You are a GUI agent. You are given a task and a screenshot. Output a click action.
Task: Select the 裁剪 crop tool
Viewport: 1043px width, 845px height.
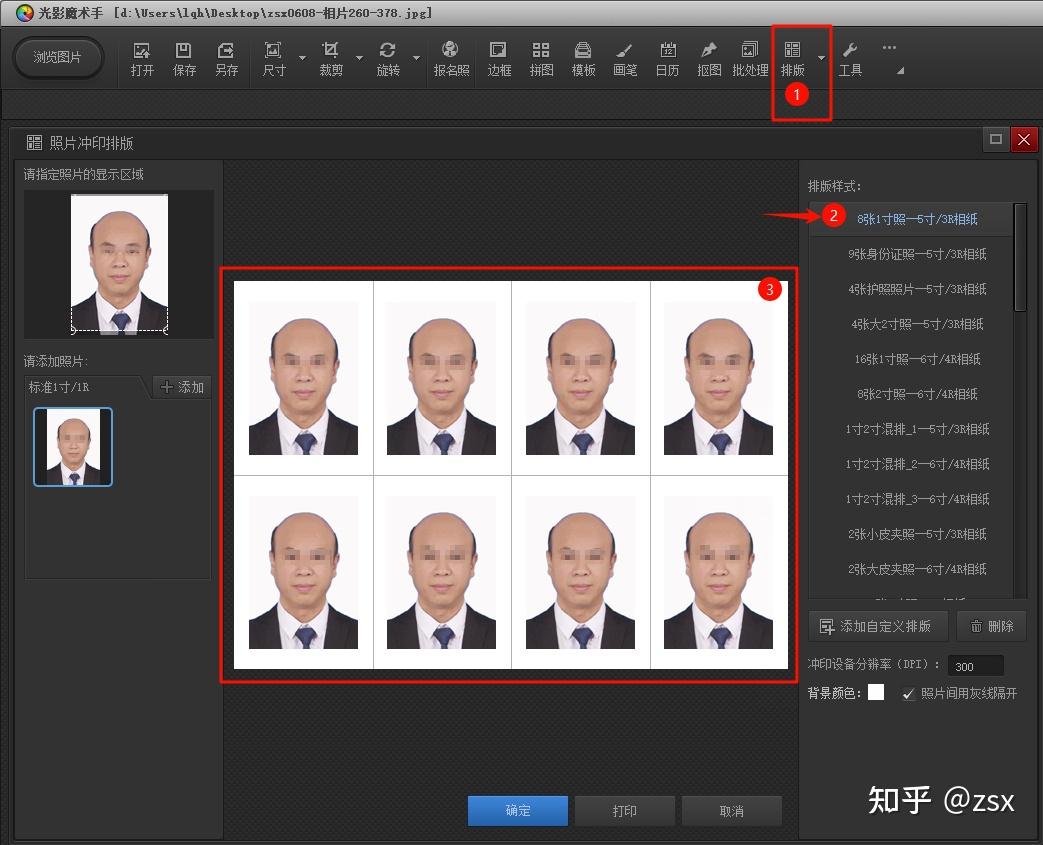click(x=331, y=59)
